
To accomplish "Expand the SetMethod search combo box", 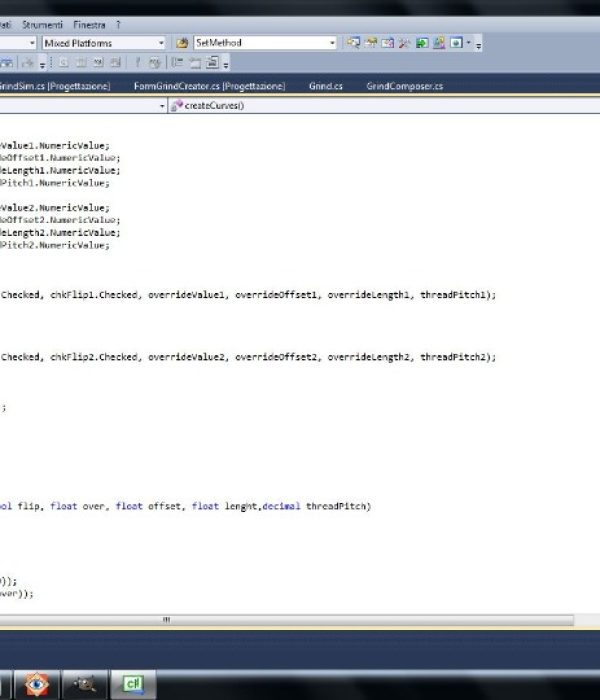I will (332, 43).
